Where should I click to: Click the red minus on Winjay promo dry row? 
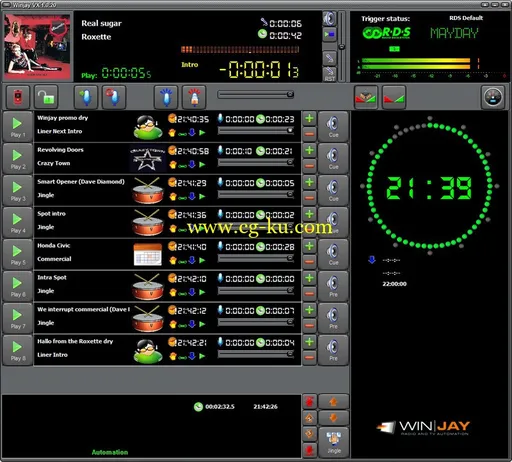tap(309, 134)
